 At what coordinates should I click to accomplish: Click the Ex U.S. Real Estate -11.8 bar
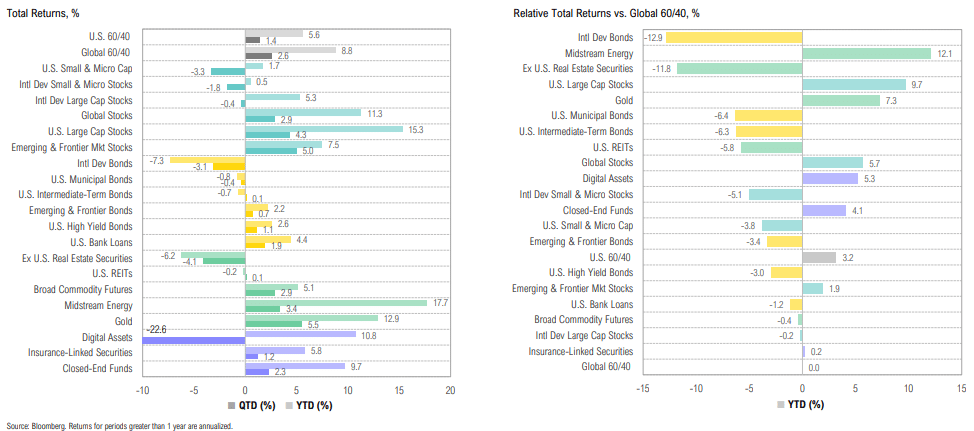(x=740, y=68)
